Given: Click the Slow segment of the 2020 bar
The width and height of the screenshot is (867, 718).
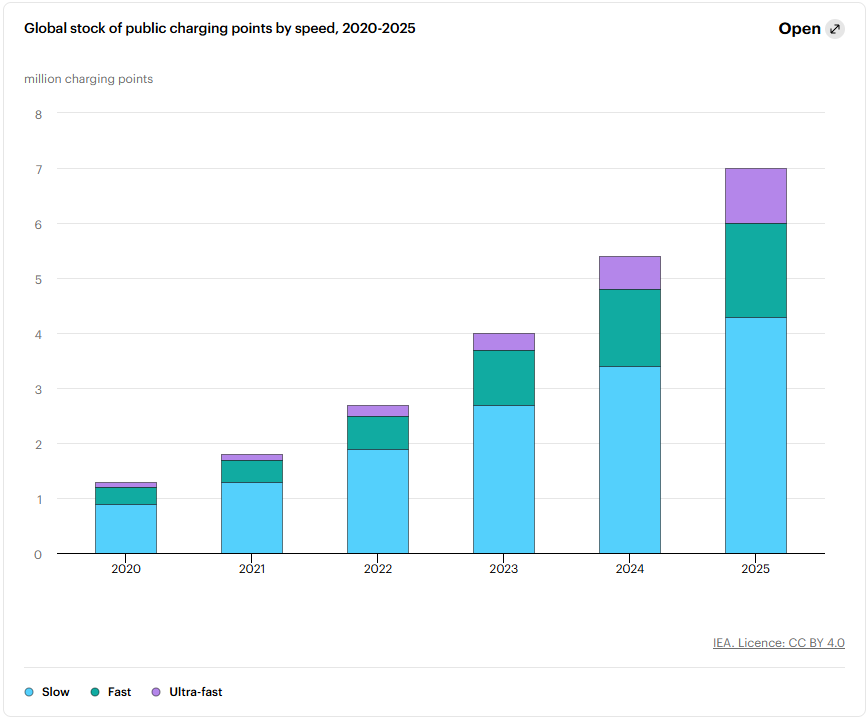Looking at the screenshot, I should (126, 529).
